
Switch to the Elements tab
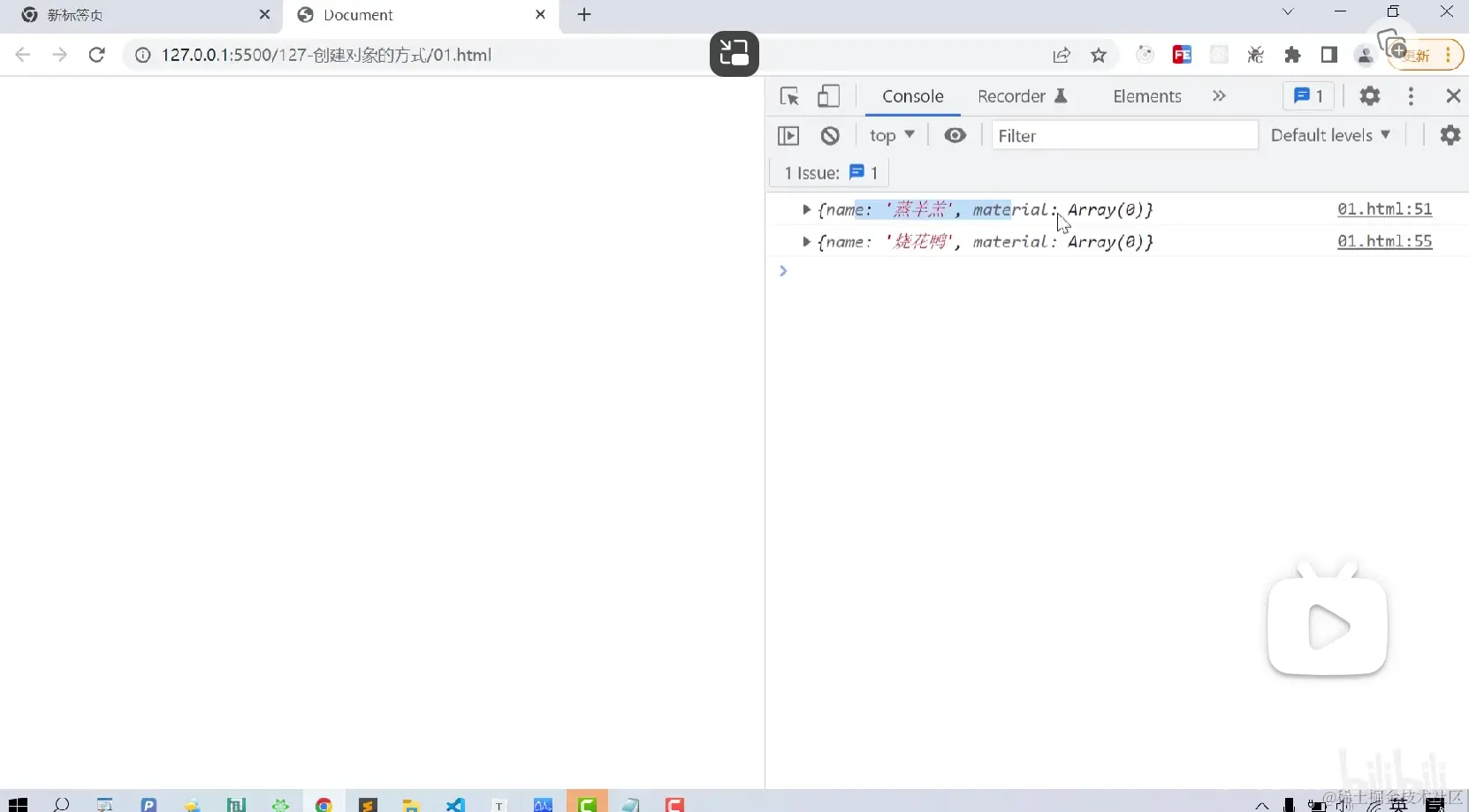click(1147, 96)
